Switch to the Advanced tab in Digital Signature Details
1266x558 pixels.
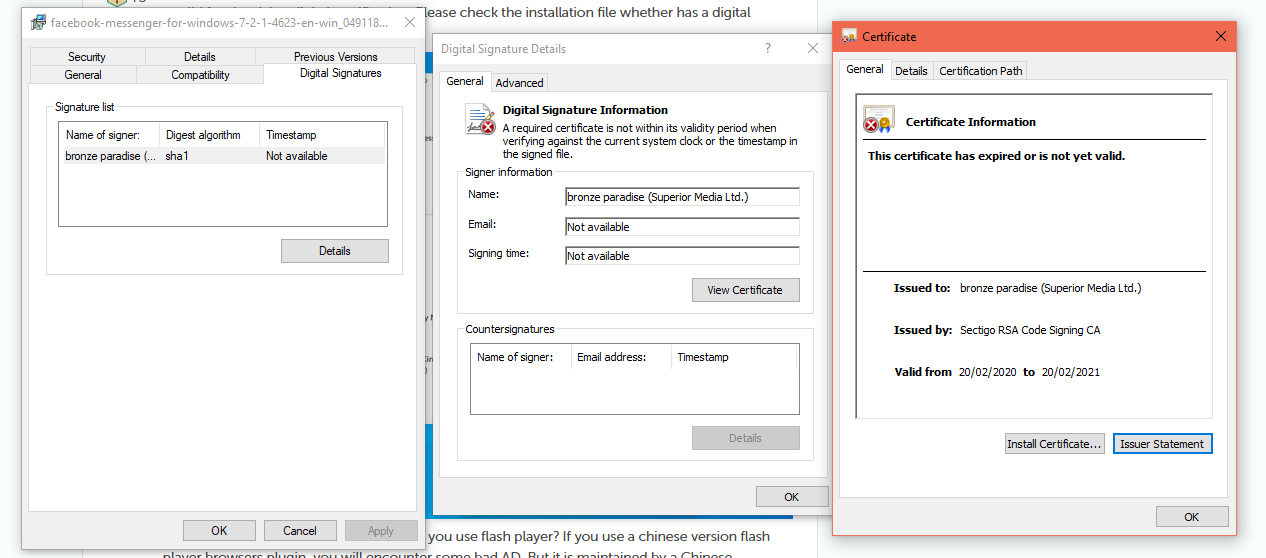pyautogui.click(x=519, y=83)
